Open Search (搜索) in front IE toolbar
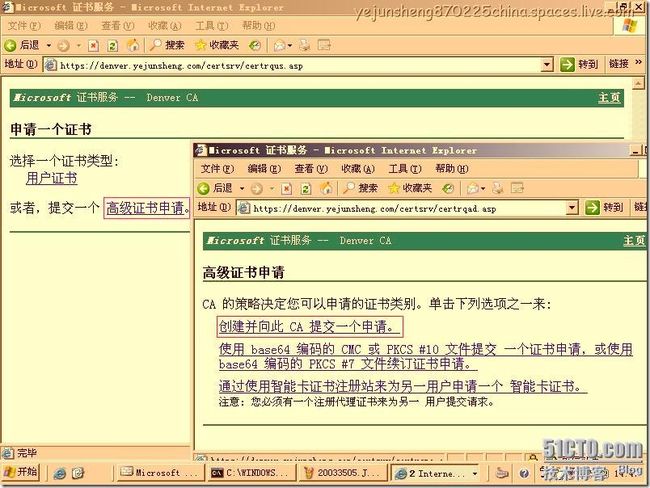This screenshot has height=488, width=650. pyautogui.click(x=360, y=188)
